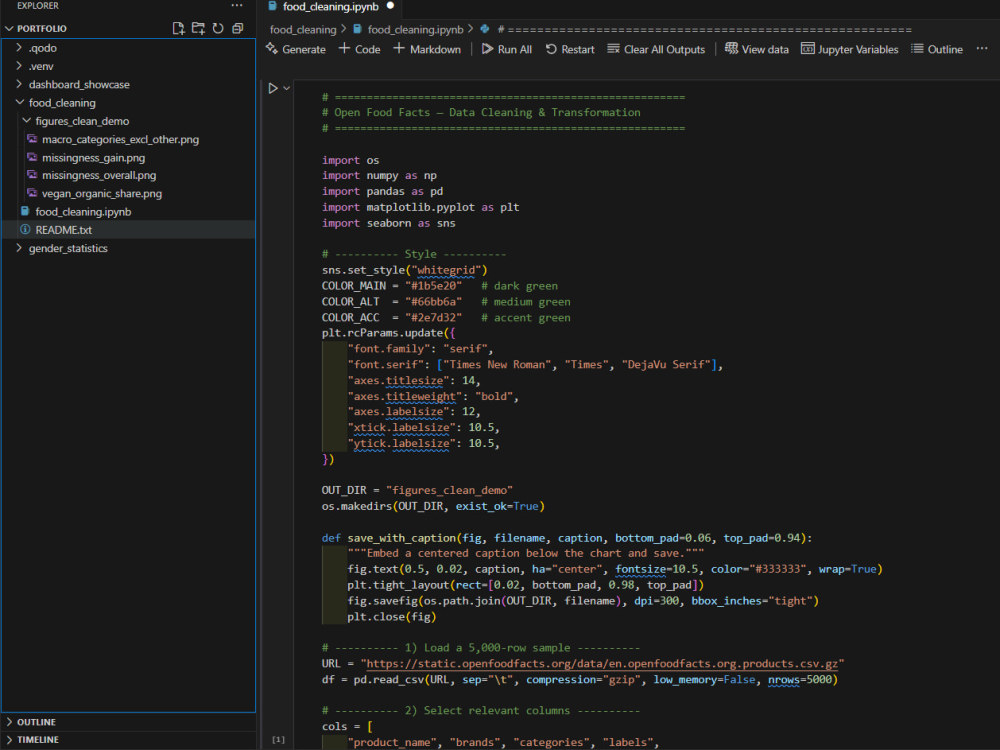The width and height of the screenshot is (1000, 750).
Task: Click the "axes.titlesize": 14 line
Action: click(413, 381)
